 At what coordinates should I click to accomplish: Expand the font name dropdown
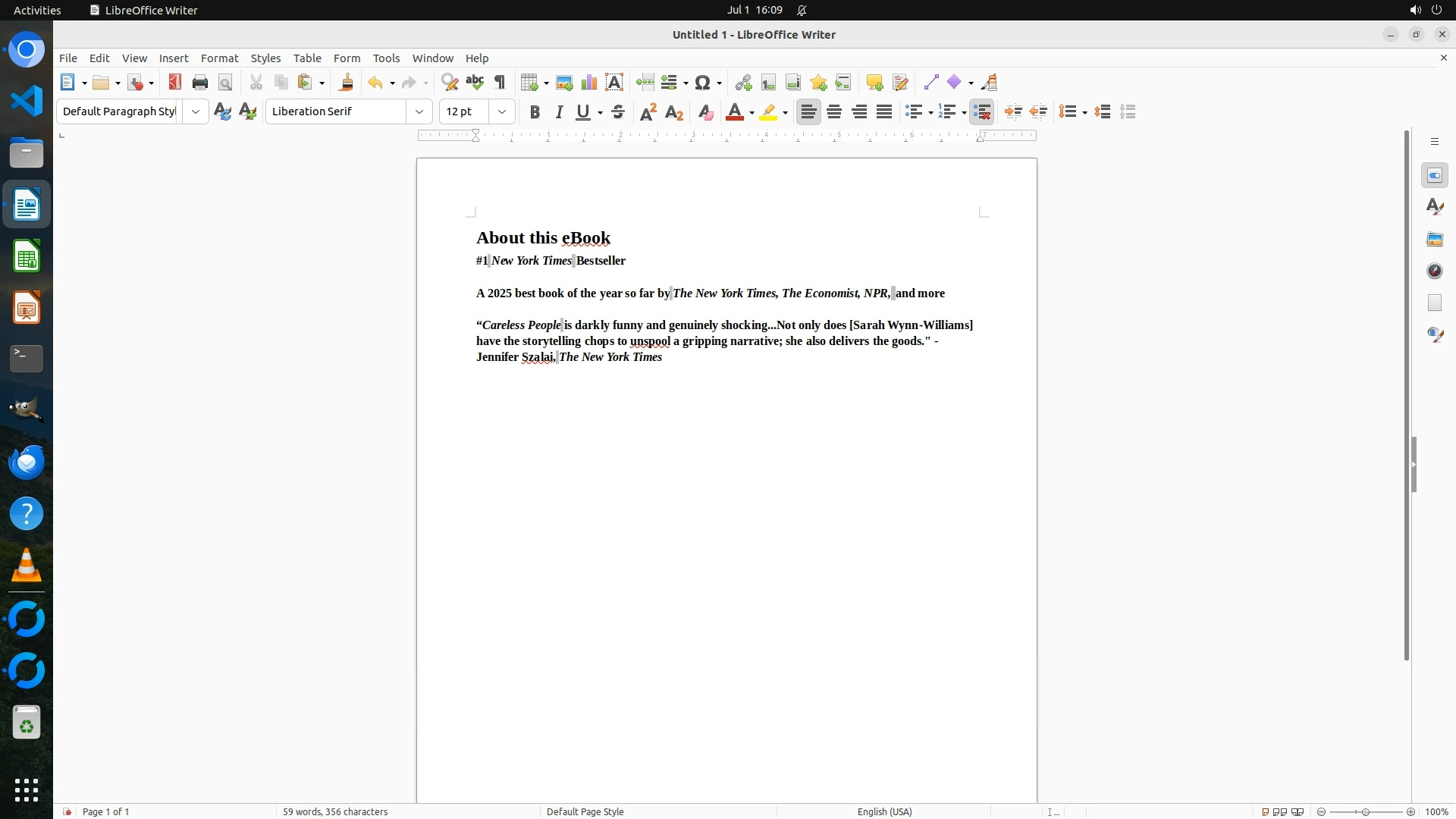[419, 112]
